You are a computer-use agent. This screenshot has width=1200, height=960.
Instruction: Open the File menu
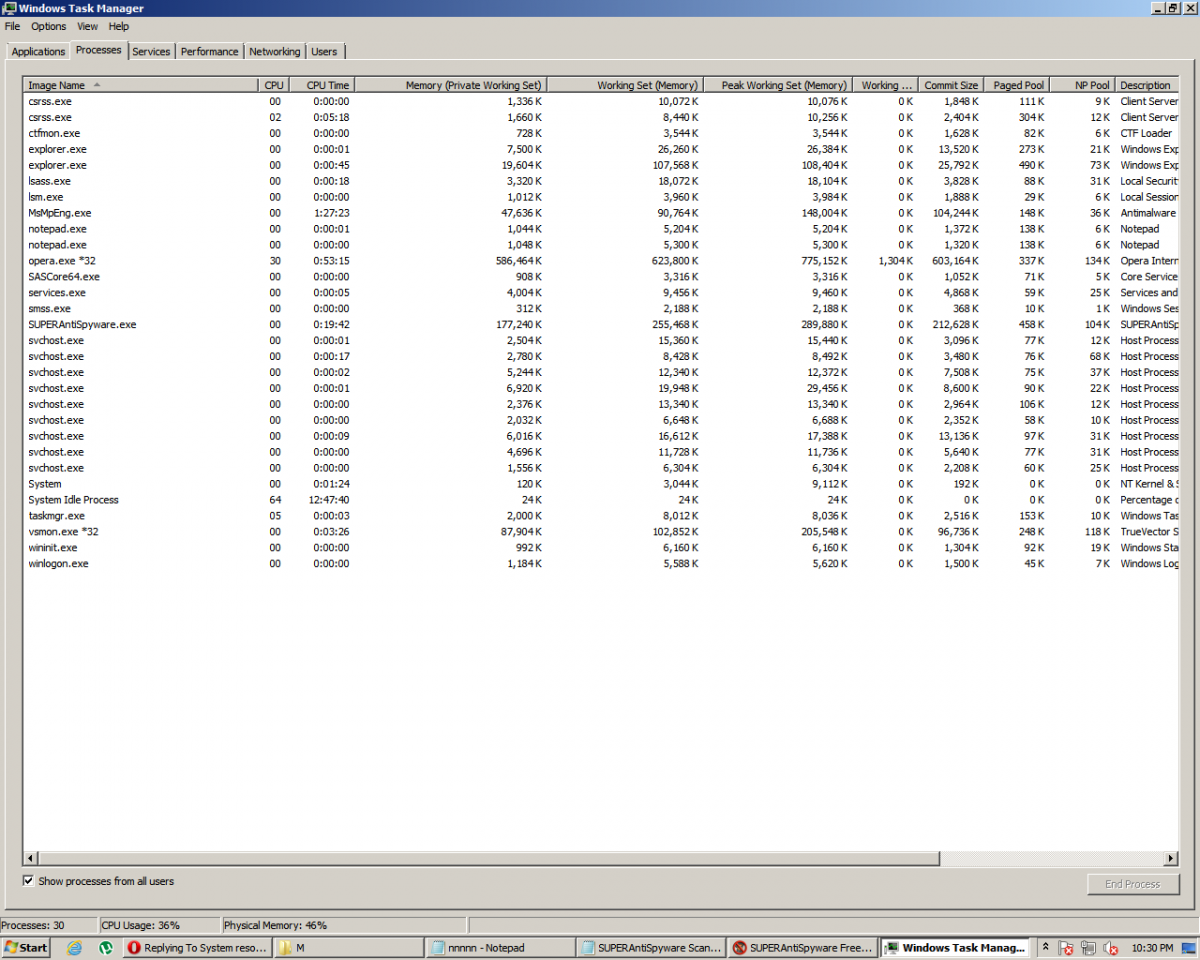[12, 26]
